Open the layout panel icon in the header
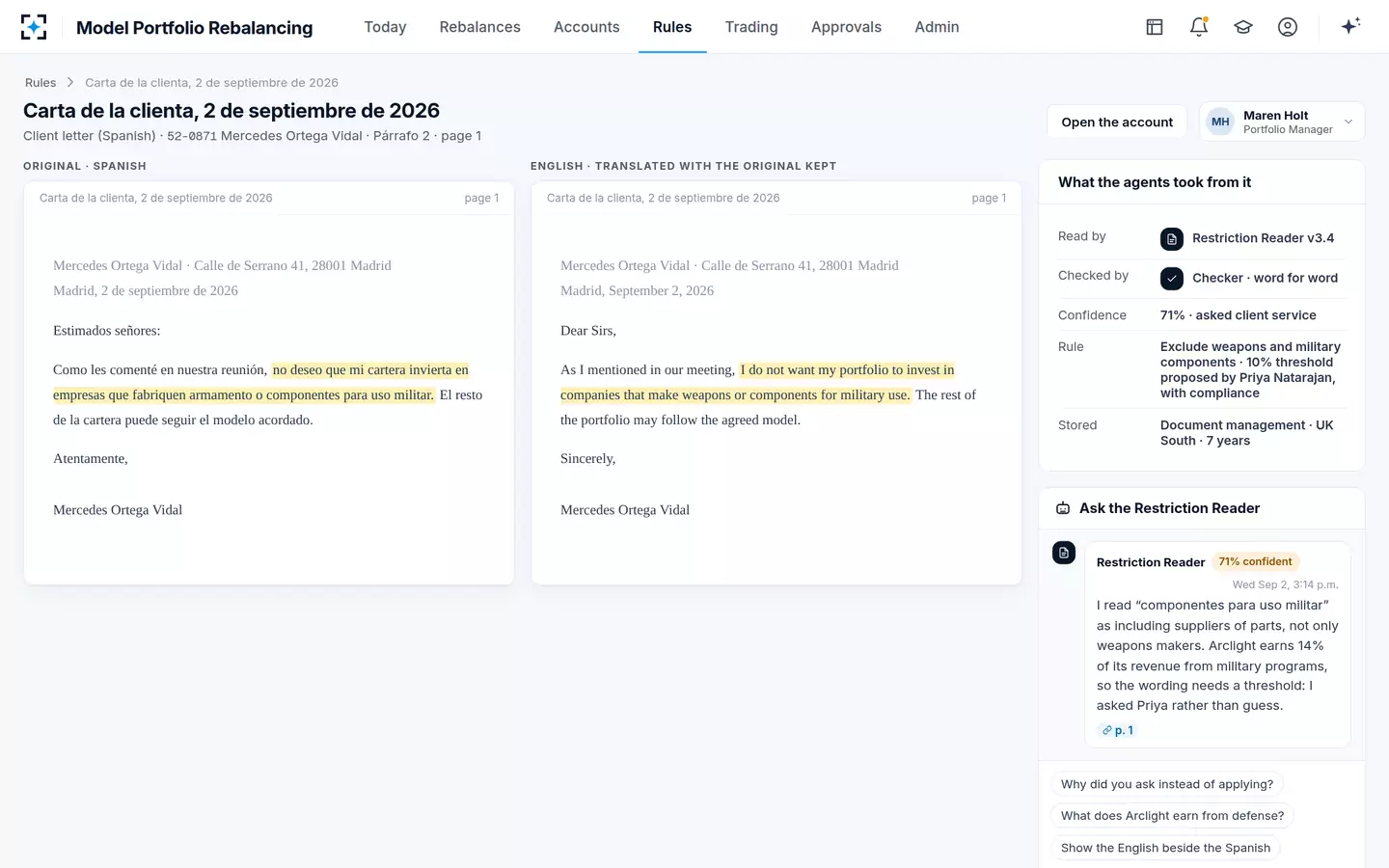This screenshot has height=868, width=1389. (x=1155, y=27)
